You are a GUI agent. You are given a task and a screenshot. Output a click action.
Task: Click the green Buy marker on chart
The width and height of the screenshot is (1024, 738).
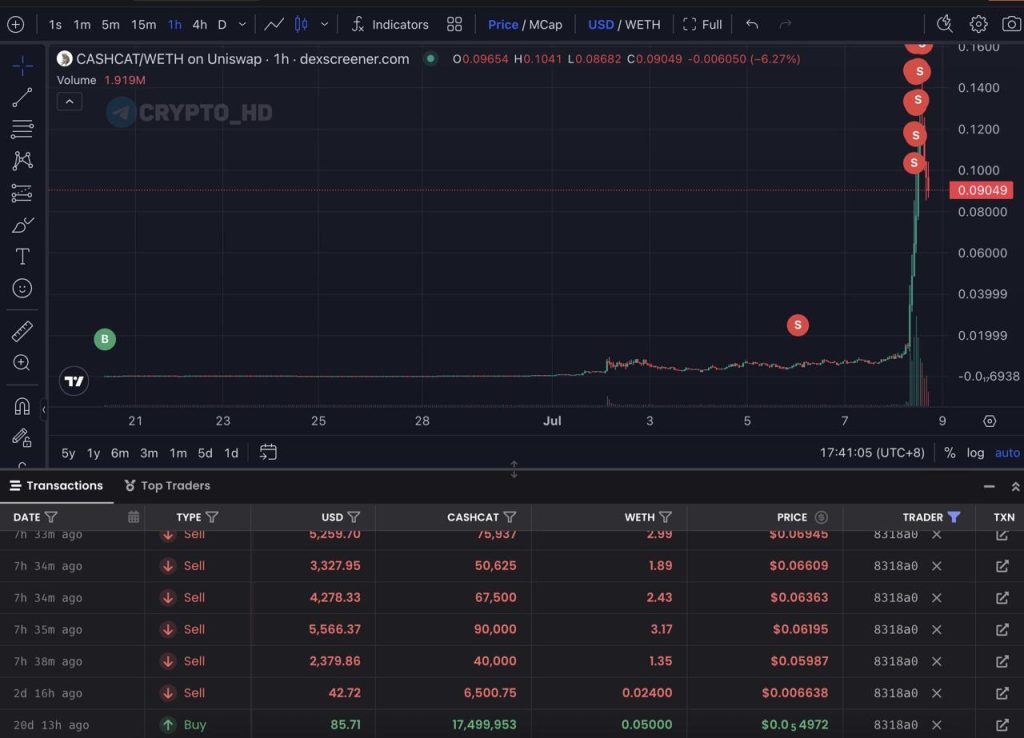[x=104, y=339]
